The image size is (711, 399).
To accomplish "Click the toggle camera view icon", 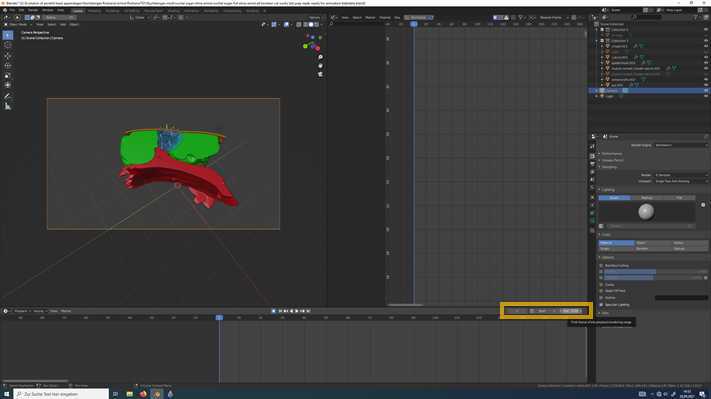I will 321,74.
